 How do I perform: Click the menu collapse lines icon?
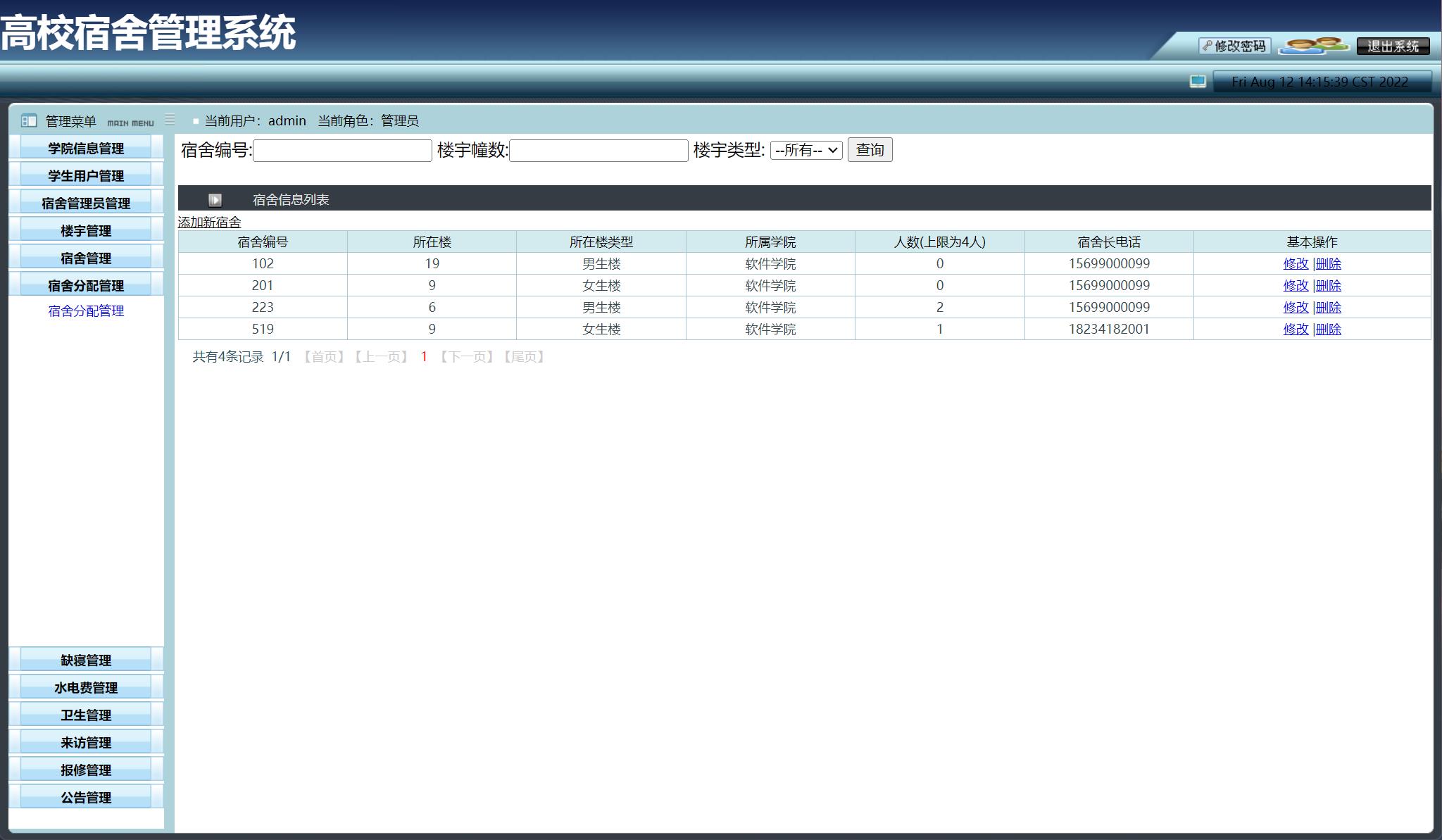tap(170, 120)
